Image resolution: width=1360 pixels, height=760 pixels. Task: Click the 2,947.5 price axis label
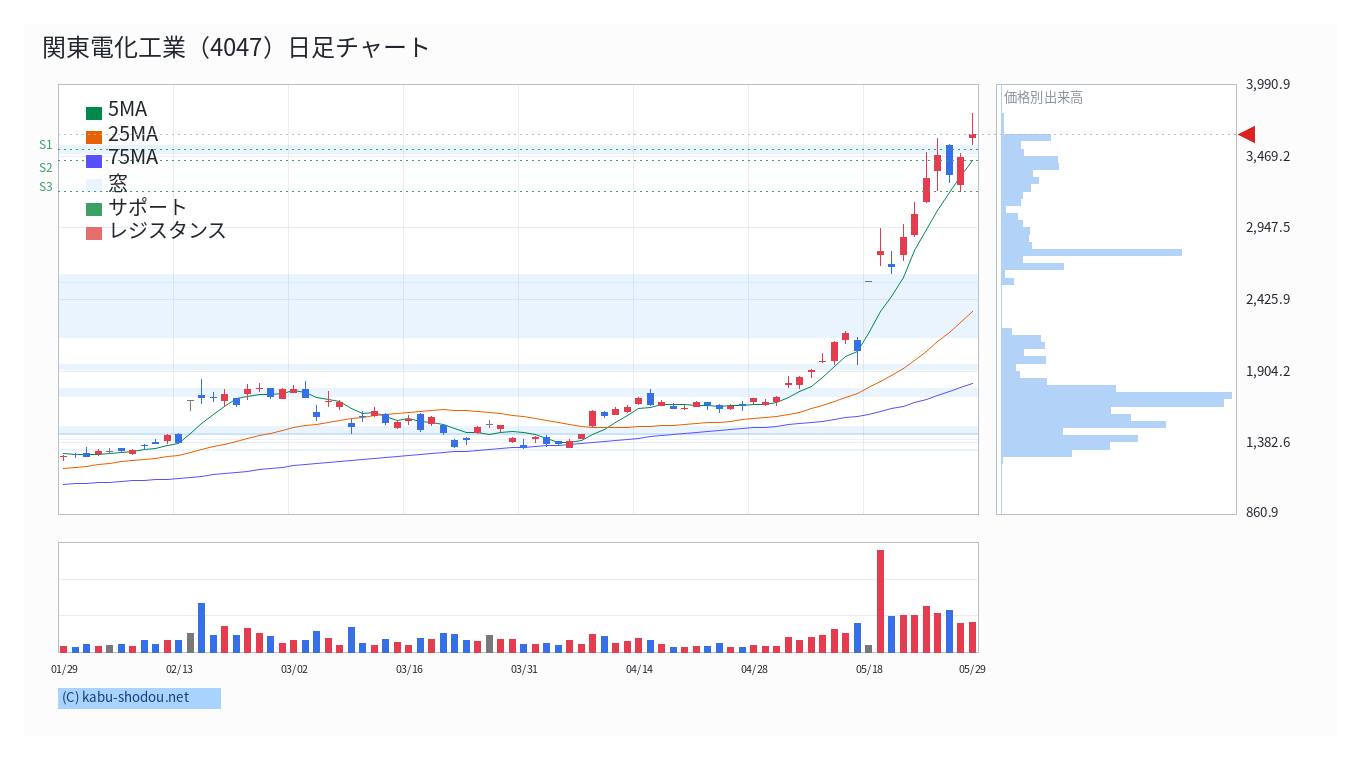(1268, 227)
